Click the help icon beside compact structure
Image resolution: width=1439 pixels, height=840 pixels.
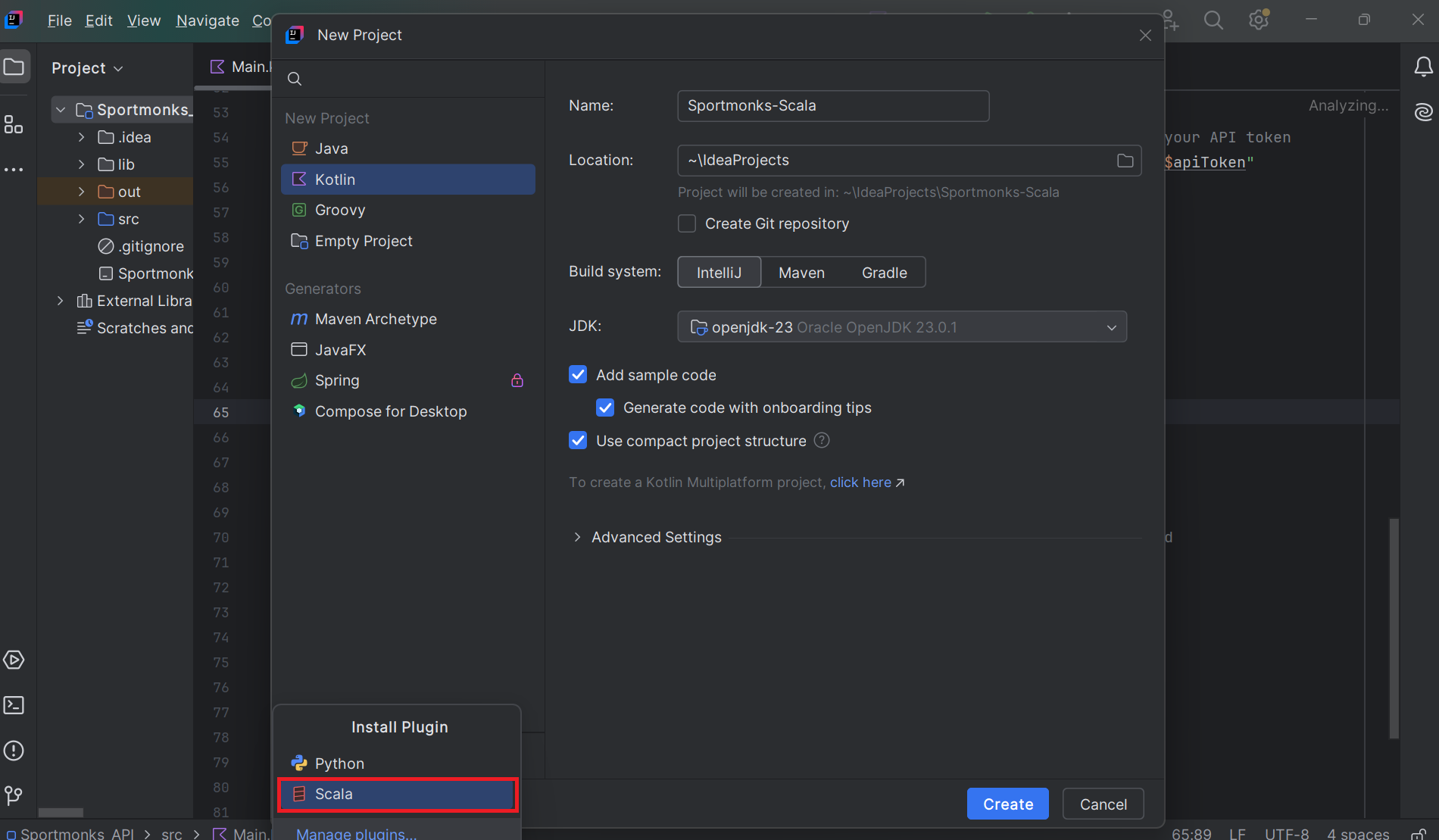click(x=822, y=441)
